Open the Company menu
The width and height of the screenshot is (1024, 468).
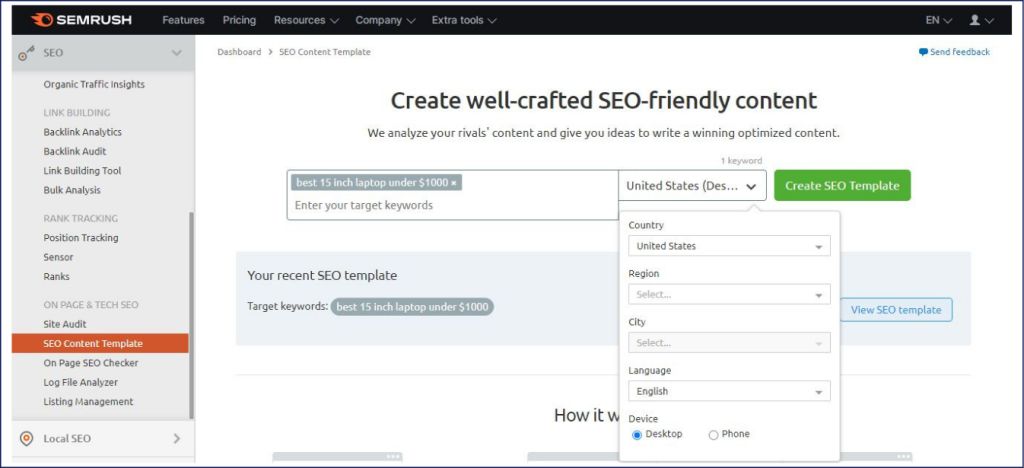click(x=385, y=20)
